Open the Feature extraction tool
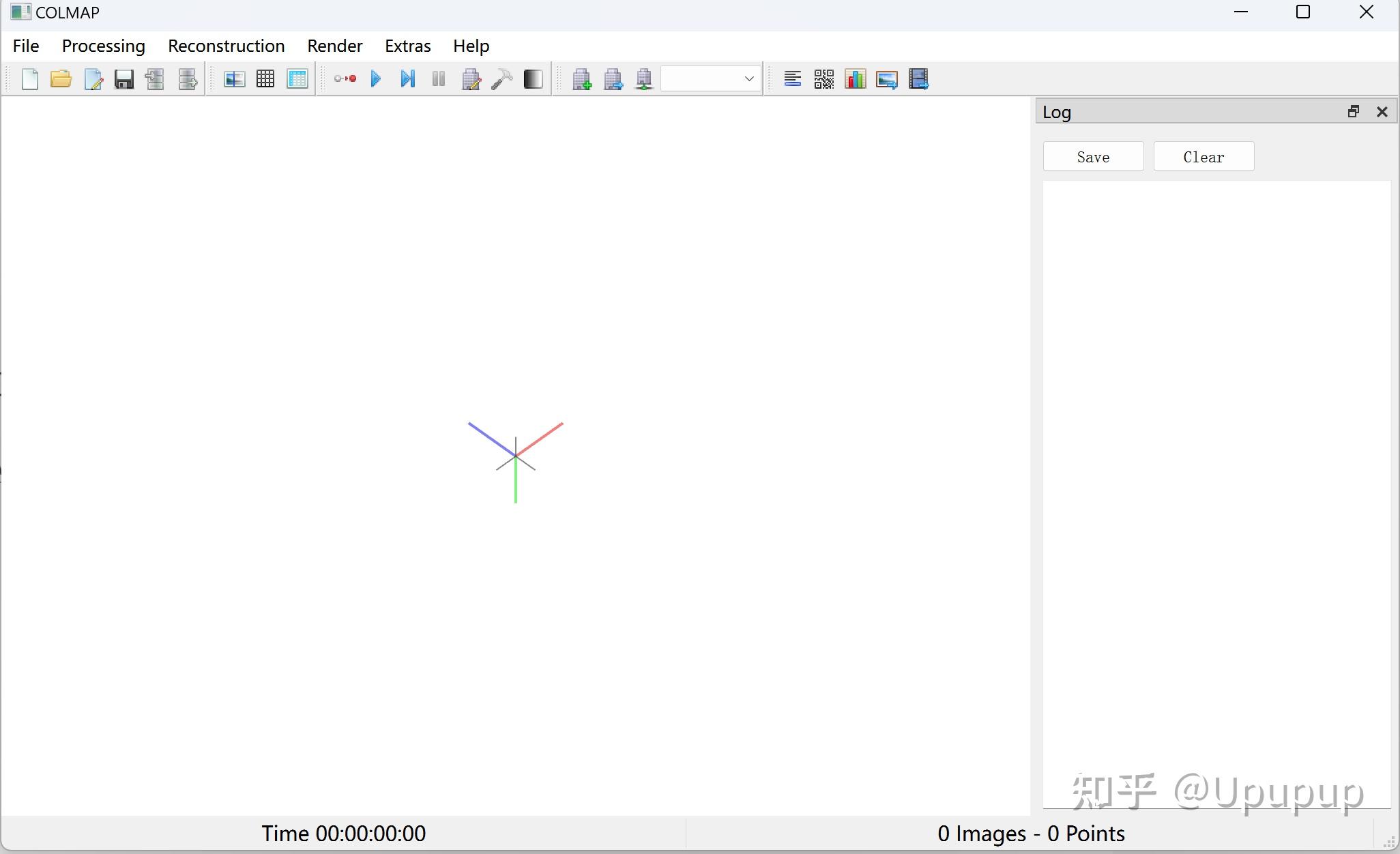The width and height of the screenshot is (1400, 854). tap(233, 79)
